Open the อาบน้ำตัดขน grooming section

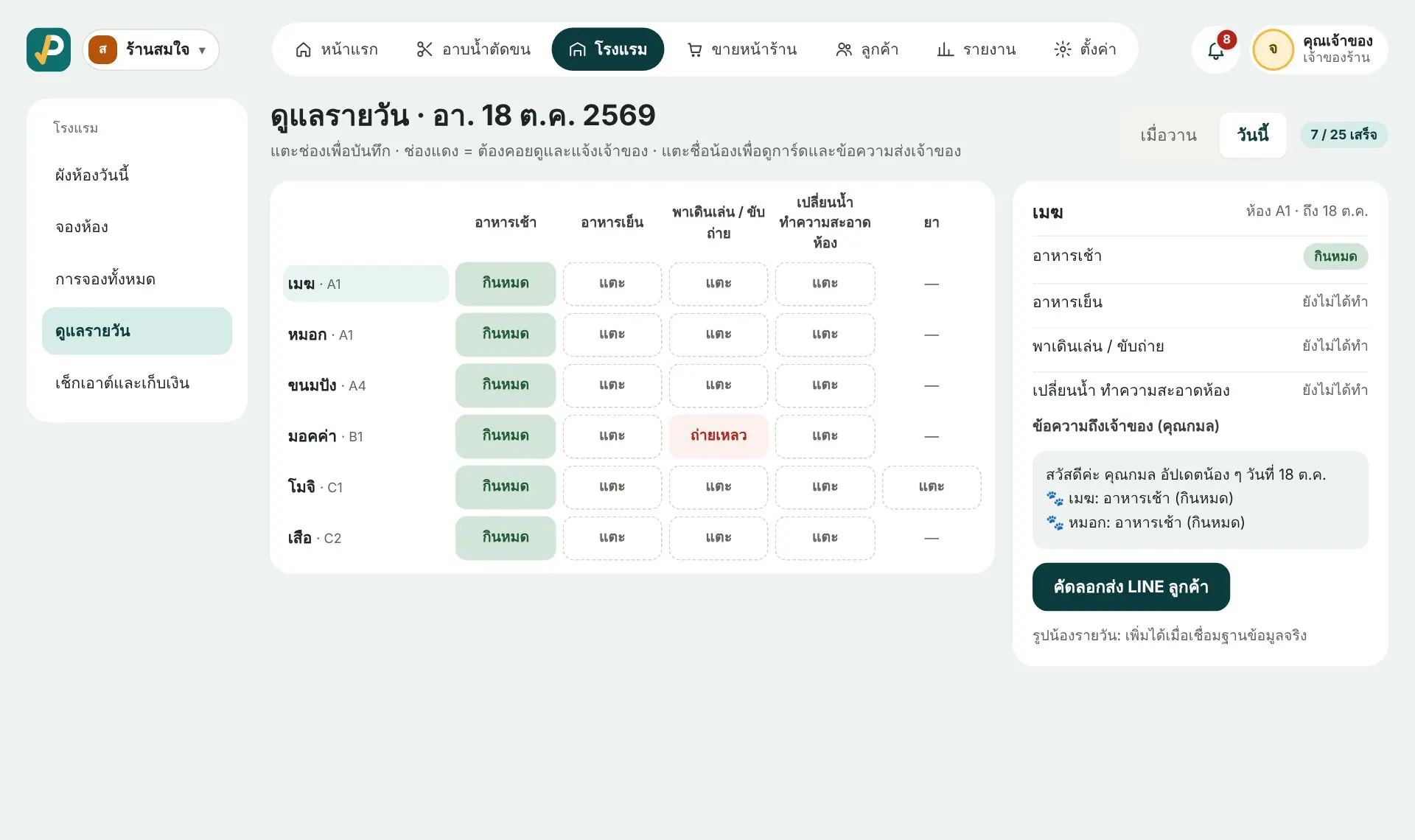pos(474,49)
